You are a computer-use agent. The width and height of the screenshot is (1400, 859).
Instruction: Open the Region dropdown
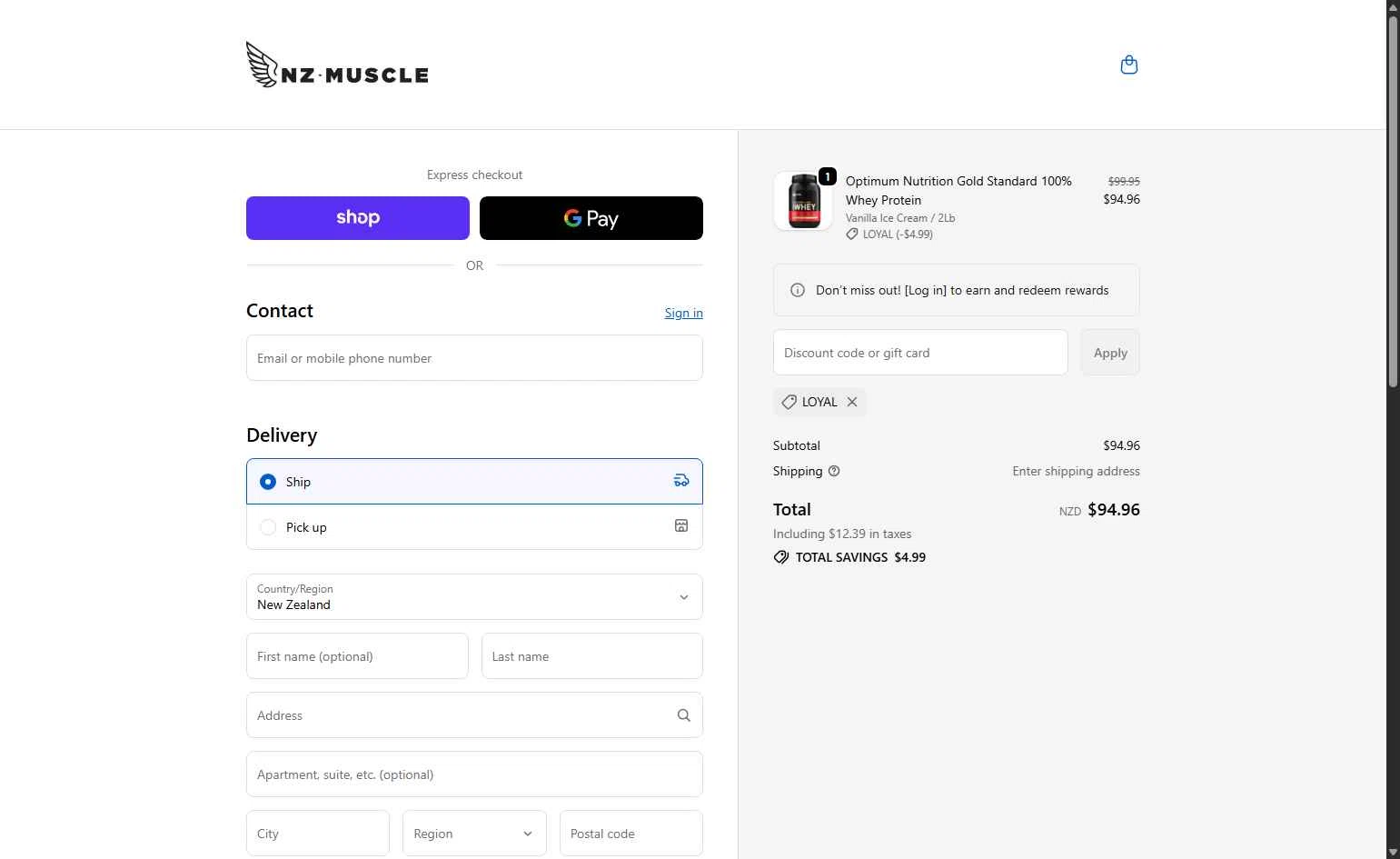click(474, 833)
